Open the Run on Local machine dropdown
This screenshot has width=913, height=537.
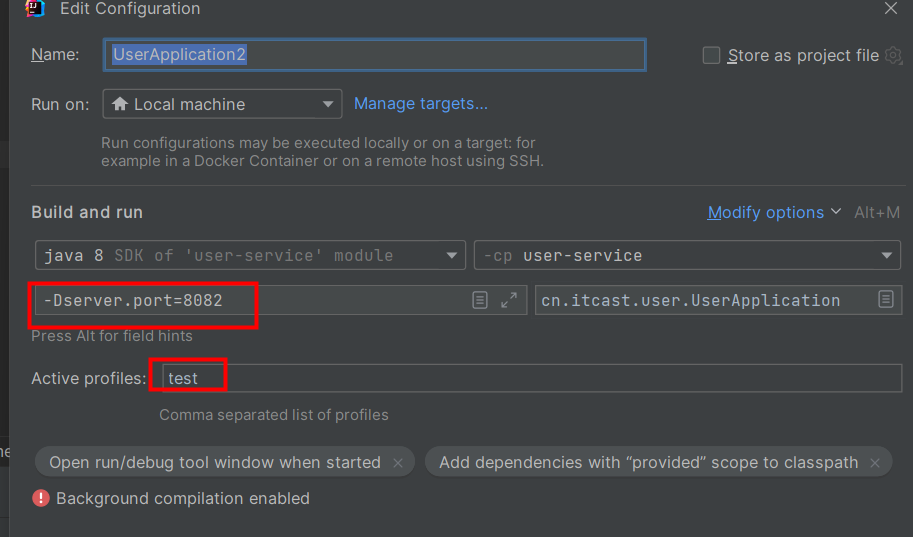[x=222, y=104]
